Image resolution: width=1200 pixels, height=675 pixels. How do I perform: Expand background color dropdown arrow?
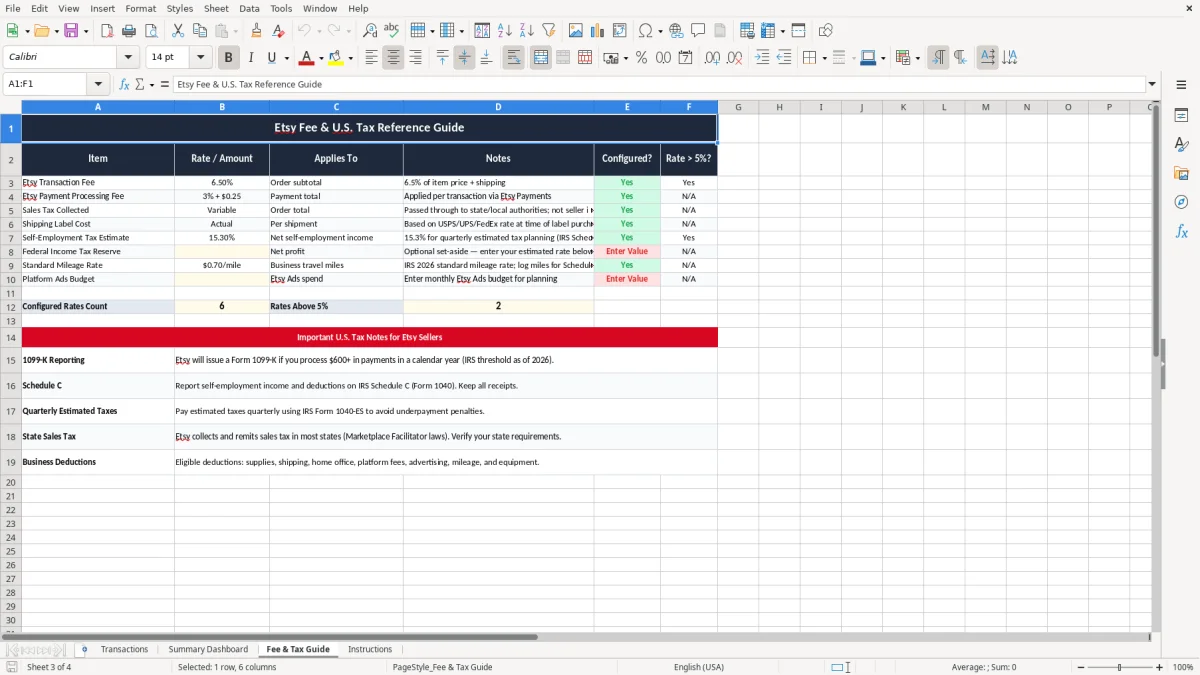click(x=350, y=58)
